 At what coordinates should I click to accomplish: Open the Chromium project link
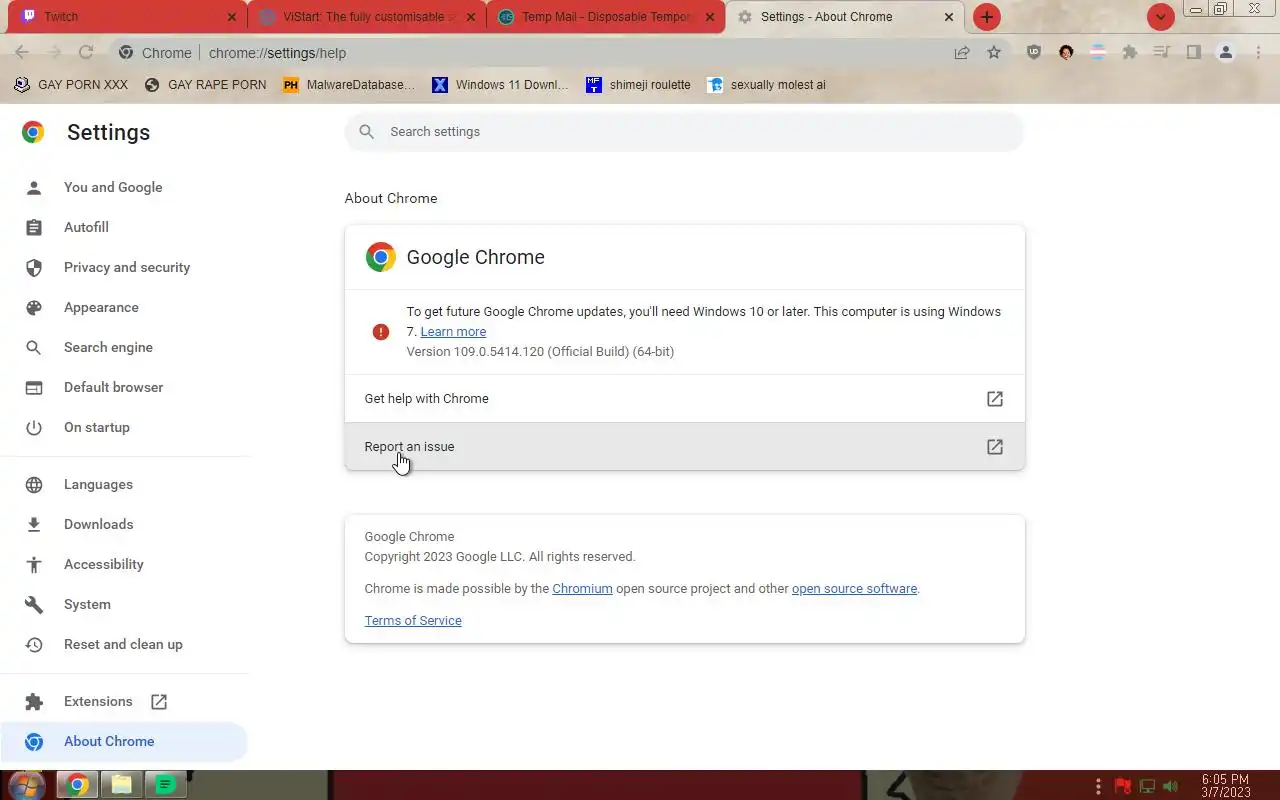pyautogui.click(x=582, y=589)
